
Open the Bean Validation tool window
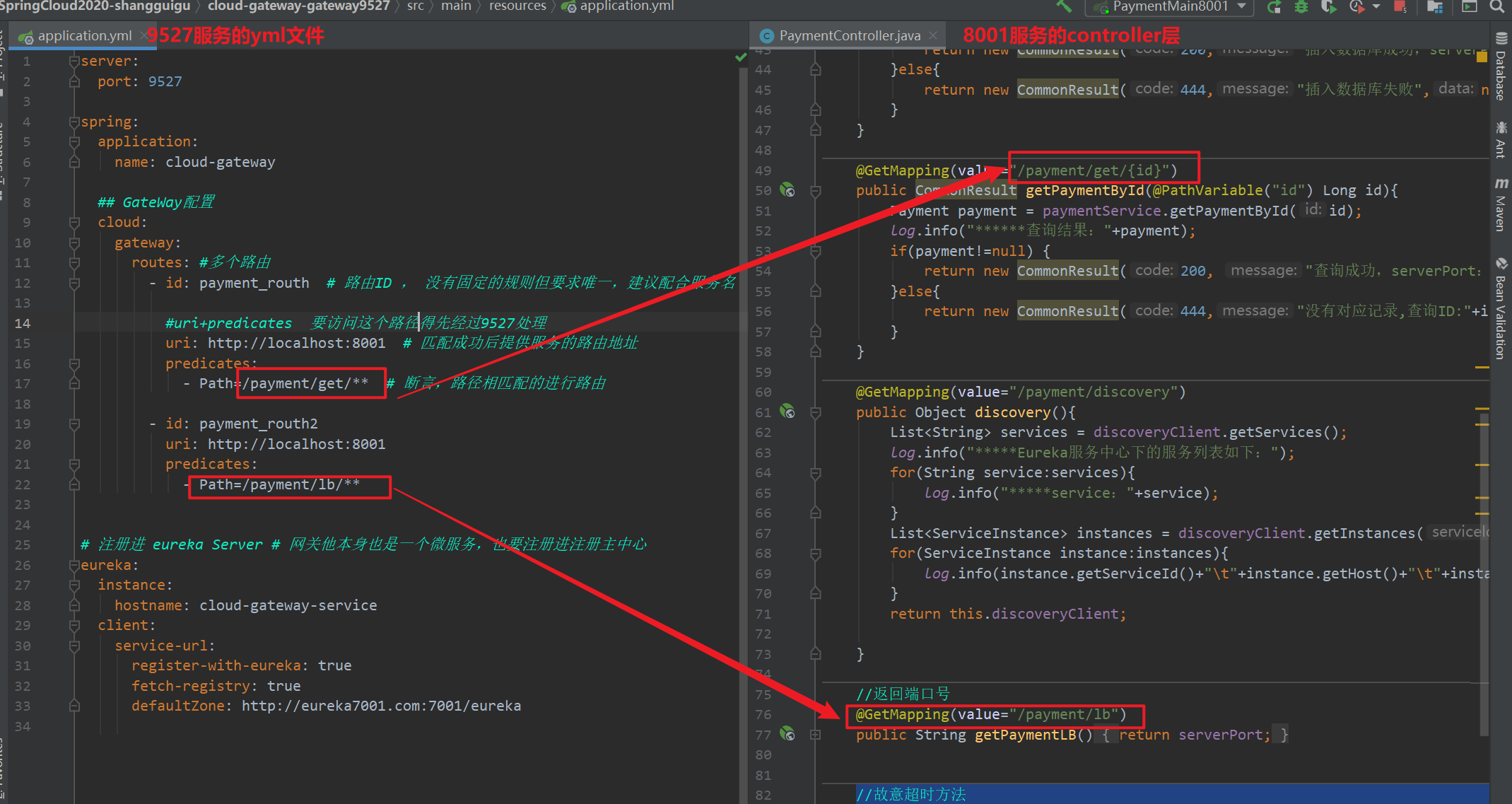(x=1501, y=308)
